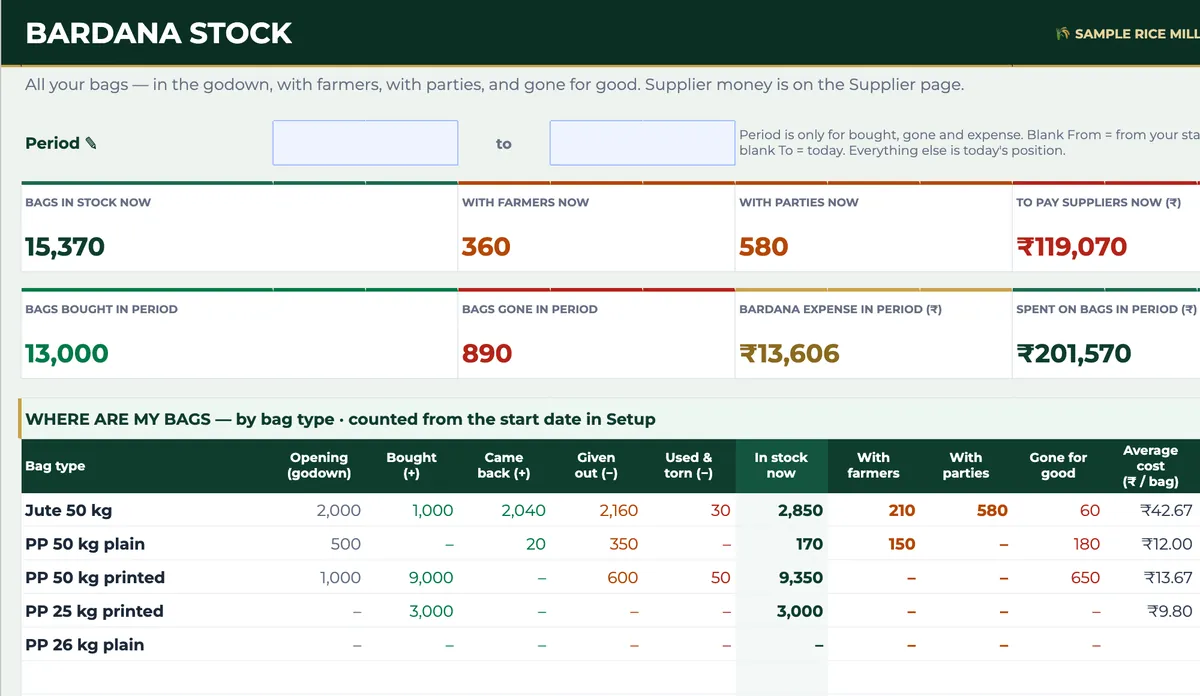Click Jute 50 kg in stock value 2,850
Screen dimensions: 1200x696
pos(800,510)
